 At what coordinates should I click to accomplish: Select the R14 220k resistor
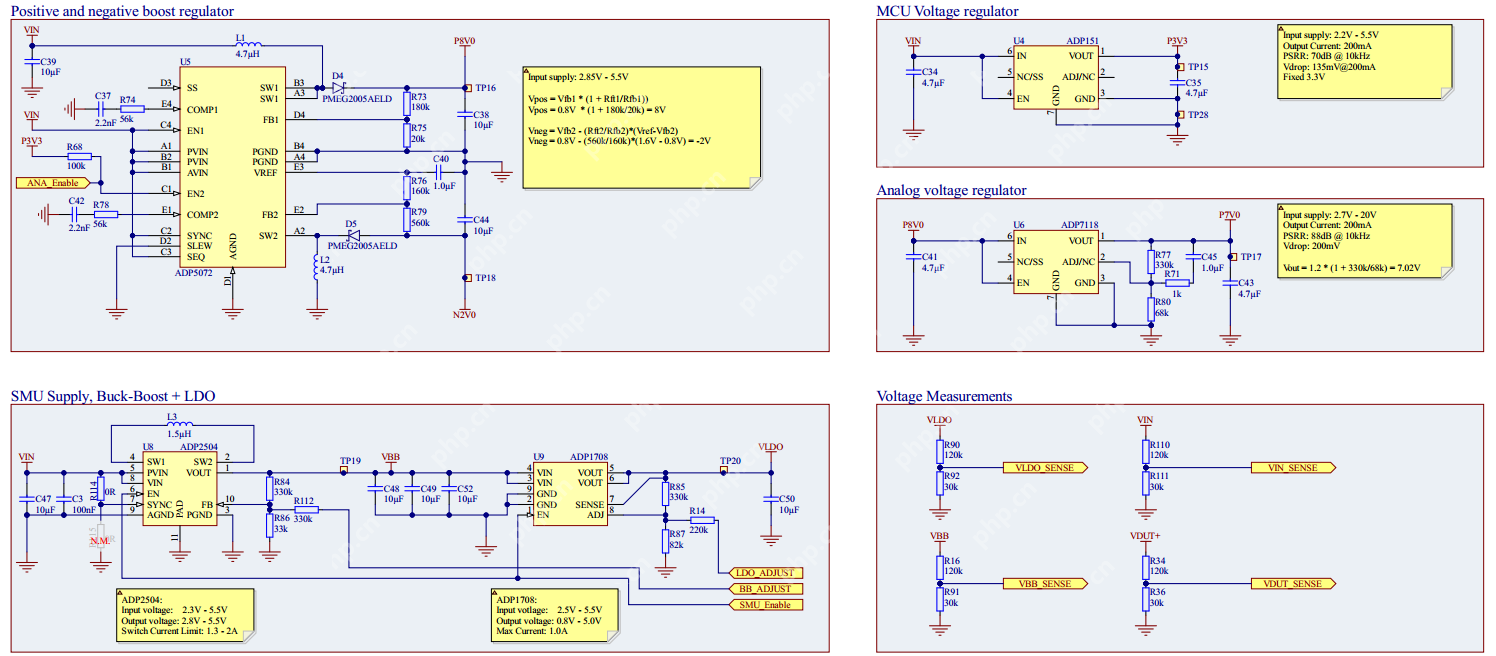tap(701, 520)
